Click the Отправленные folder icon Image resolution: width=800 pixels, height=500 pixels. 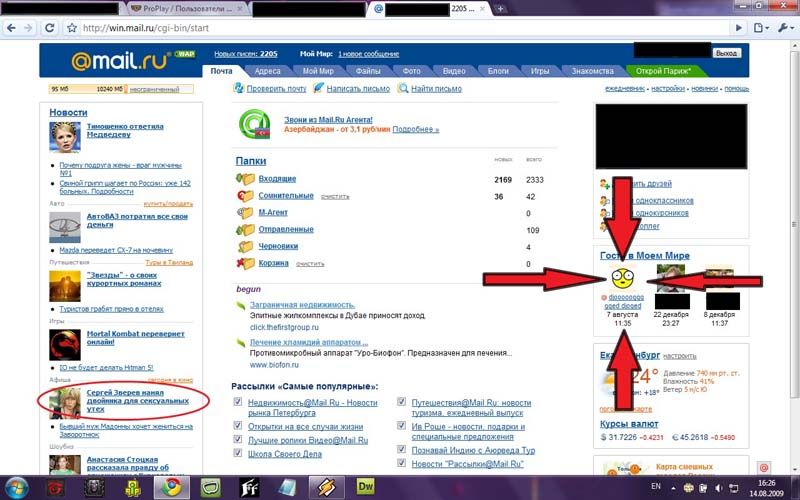click(245, 230)
